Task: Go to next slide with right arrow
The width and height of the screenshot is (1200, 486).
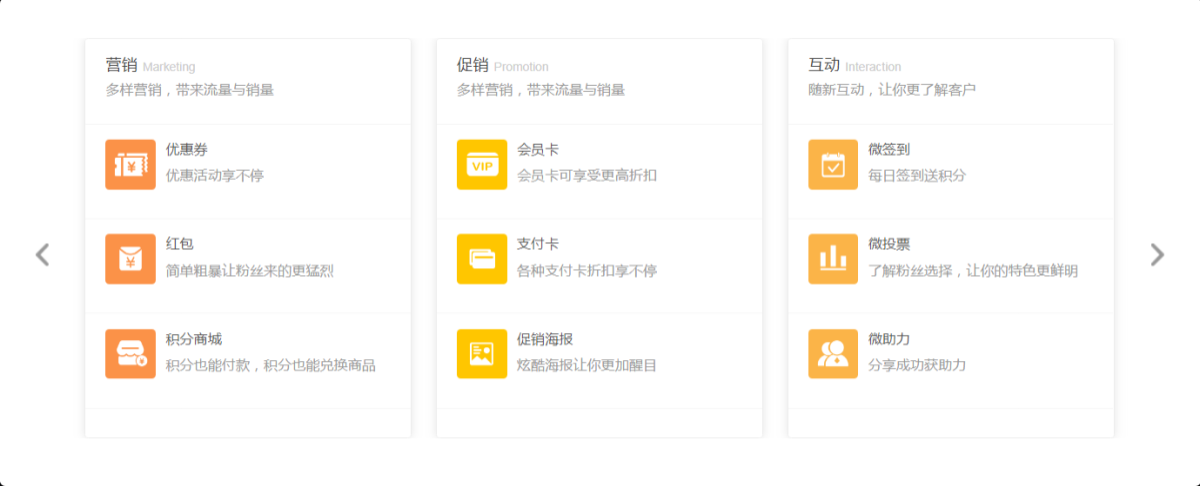Action: pos(1157,255)
